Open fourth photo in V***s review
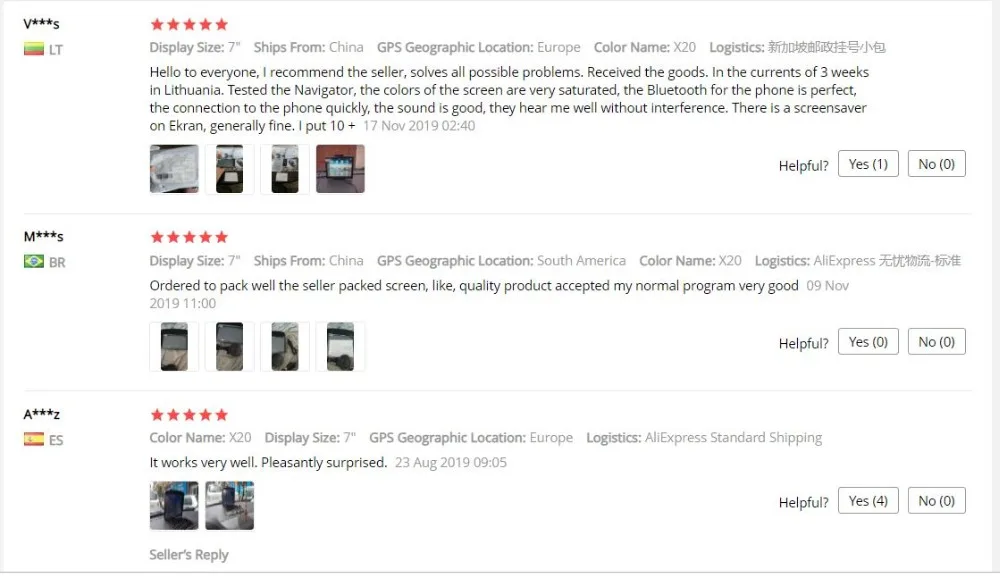Image resolution: width=1000 pixels, height=578 pixels. [x=341, y=169]
